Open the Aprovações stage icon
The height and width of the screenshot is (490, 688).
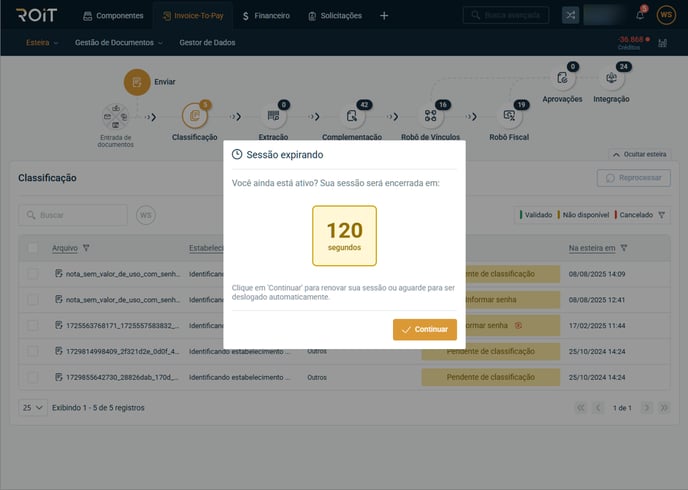pos(562,79)
